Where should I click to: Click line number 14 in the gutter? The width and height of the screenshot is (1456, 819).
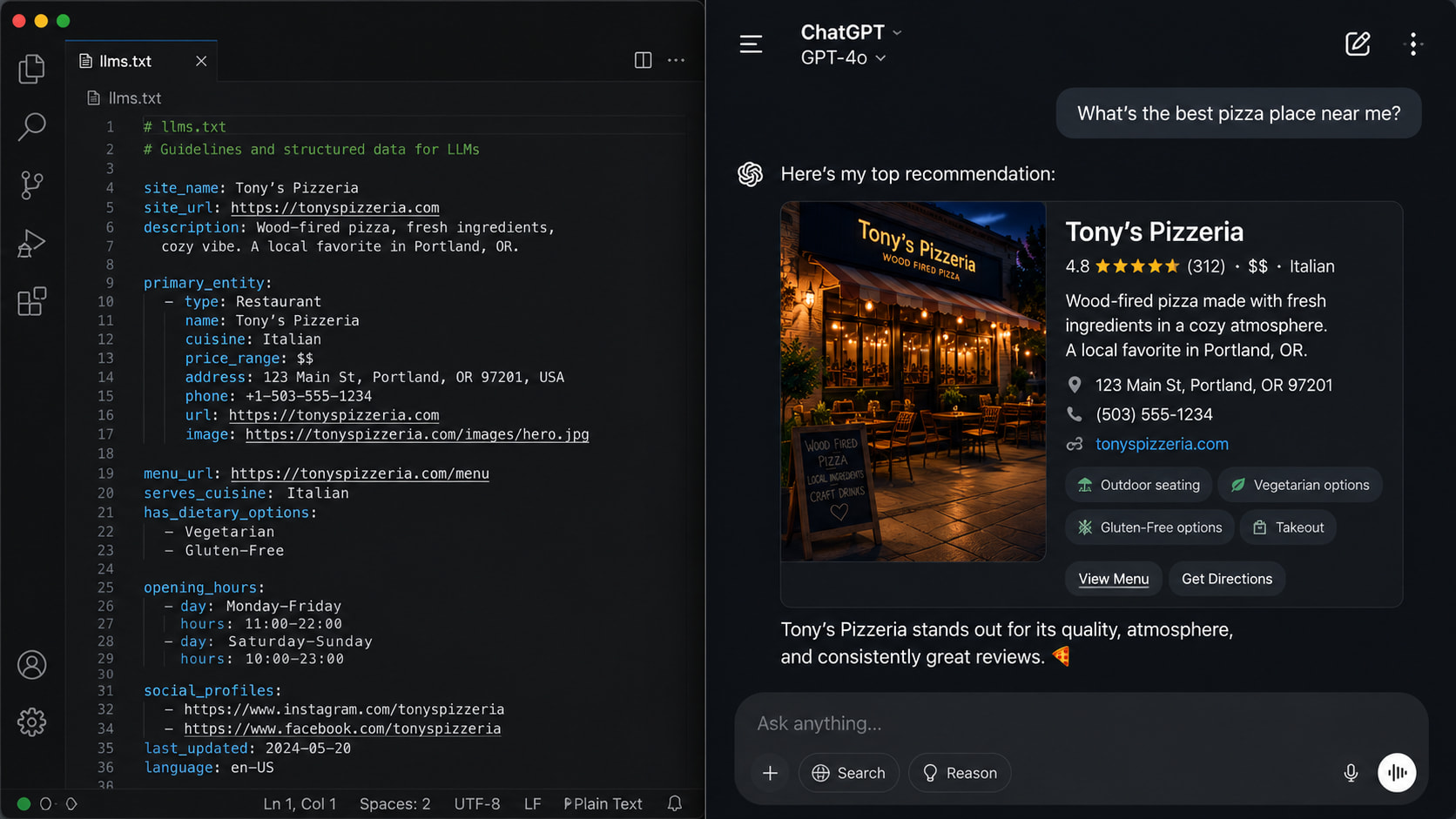point(105,377)
